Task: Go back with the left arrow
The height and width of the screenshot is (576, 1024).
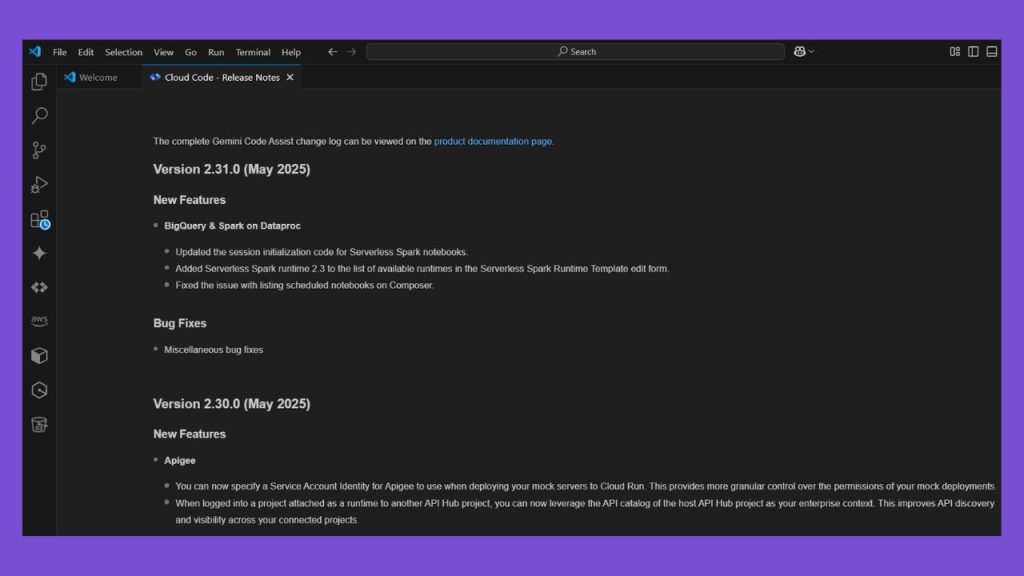Action: point(332,52)
